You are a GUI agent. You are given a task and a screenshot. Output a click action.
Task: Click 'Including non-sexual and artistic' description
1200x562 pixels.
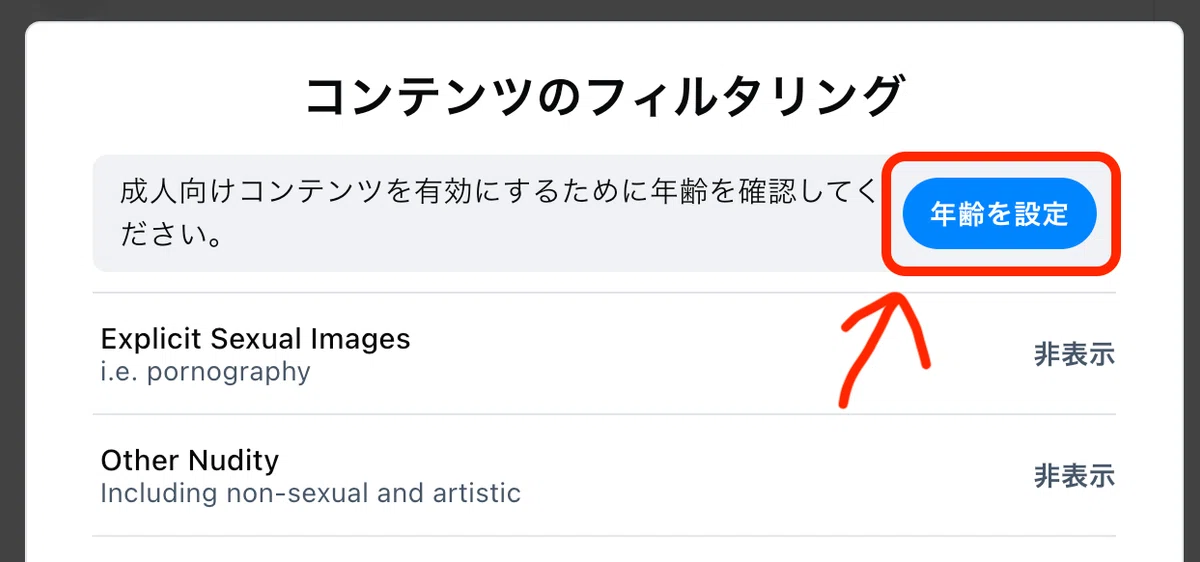311,493
